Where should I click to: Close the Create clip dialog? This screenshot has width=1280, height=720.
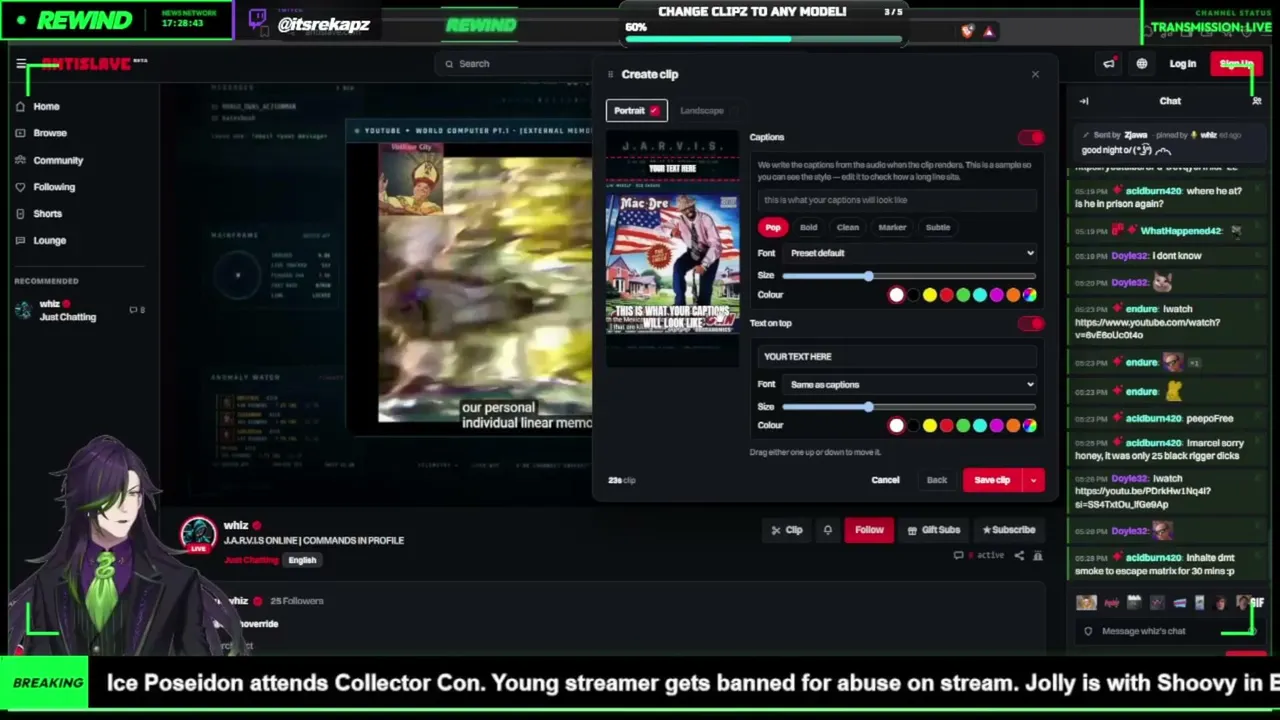[x=1035, y=74]
